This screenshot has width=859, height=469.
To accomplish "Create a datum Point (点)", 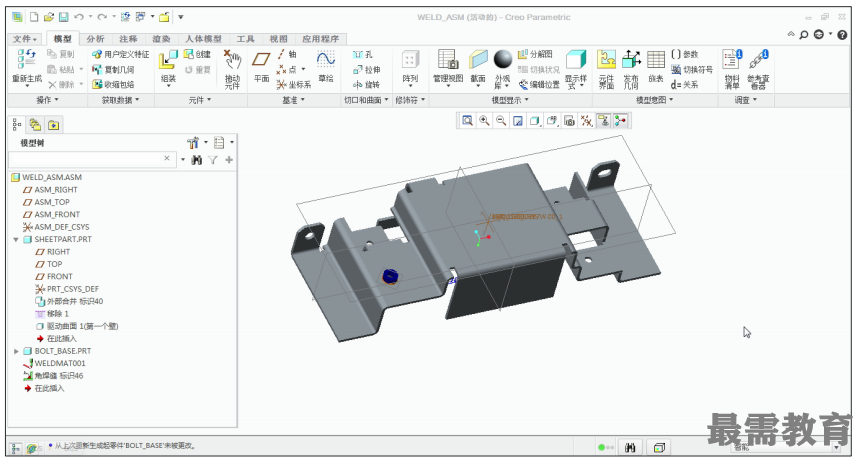I will pyautogui.click(x=287, y=70).
